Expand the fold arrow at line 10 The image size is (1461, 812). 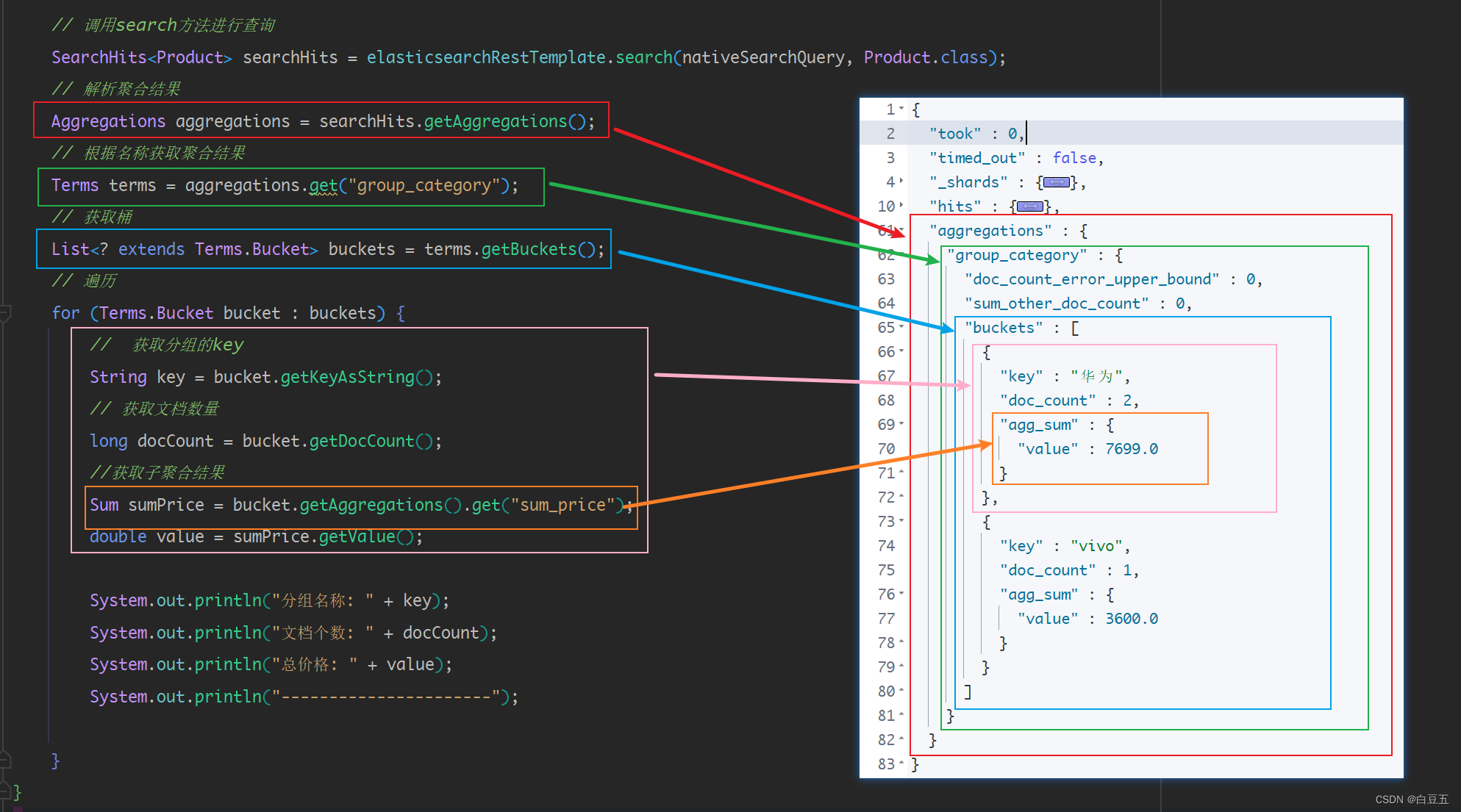(x=902, y=205)
